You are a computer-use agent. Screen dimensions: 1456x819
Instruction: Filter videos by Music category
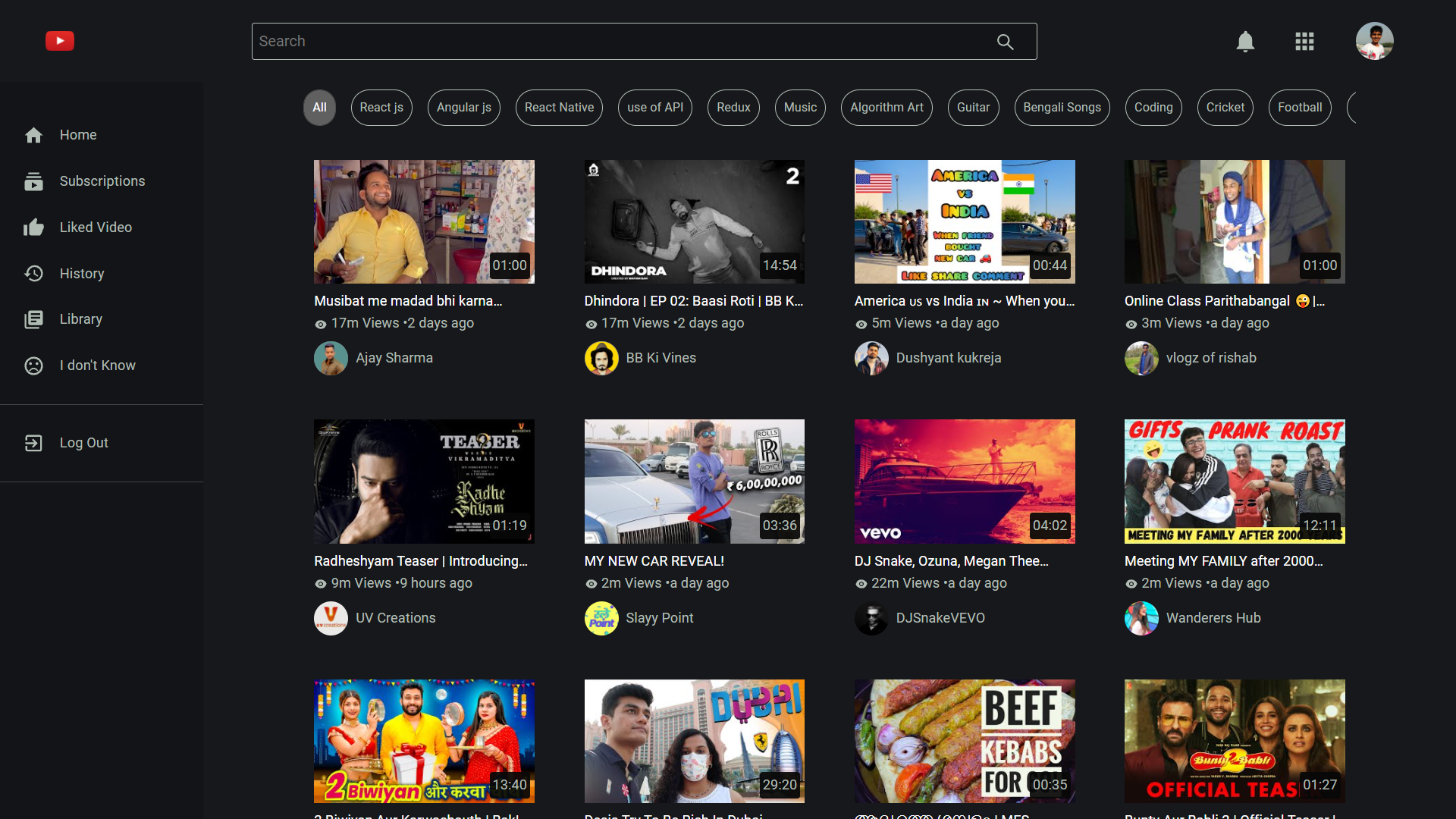[800, 108]
